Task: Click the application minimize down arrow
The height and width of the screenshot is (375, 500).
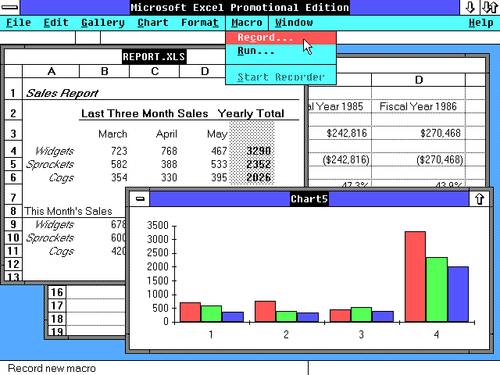Action: 470,7
